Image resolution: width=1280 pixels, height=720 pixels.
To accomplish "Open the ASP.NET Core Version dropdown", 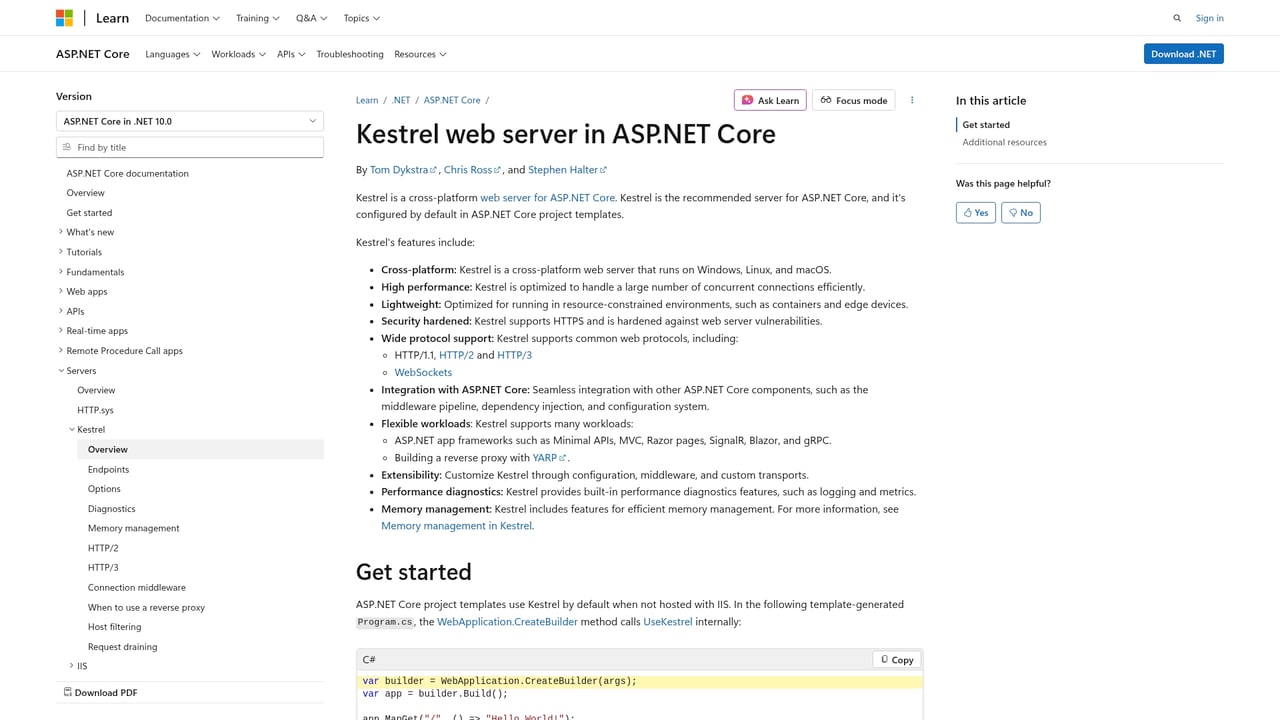I will [x=189, y=120].
